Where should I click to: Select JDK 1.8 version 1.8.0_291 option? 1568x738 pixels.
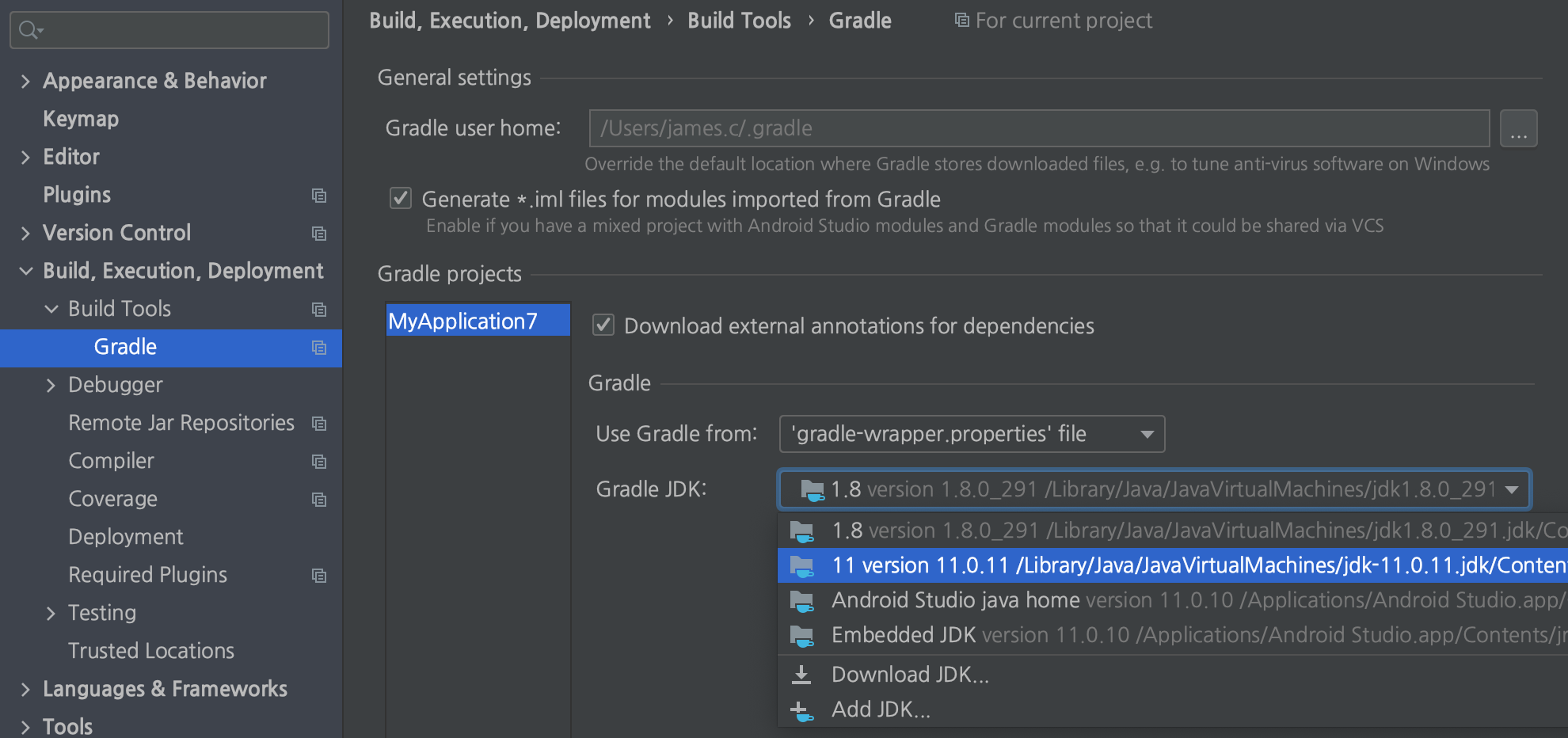coord(1172,531)
